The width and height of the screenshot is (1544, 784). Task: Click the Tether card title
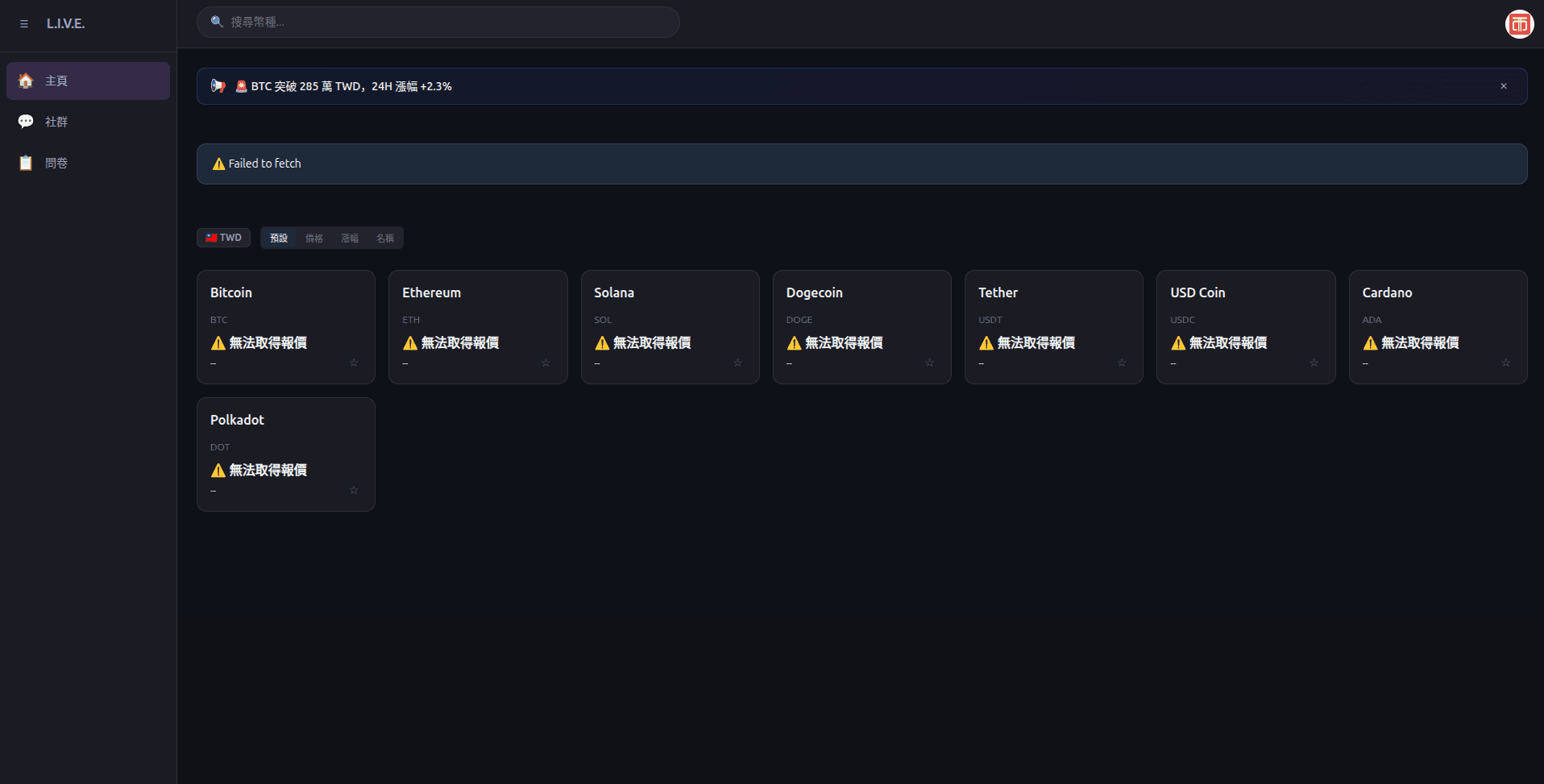(x=998, y=292)
